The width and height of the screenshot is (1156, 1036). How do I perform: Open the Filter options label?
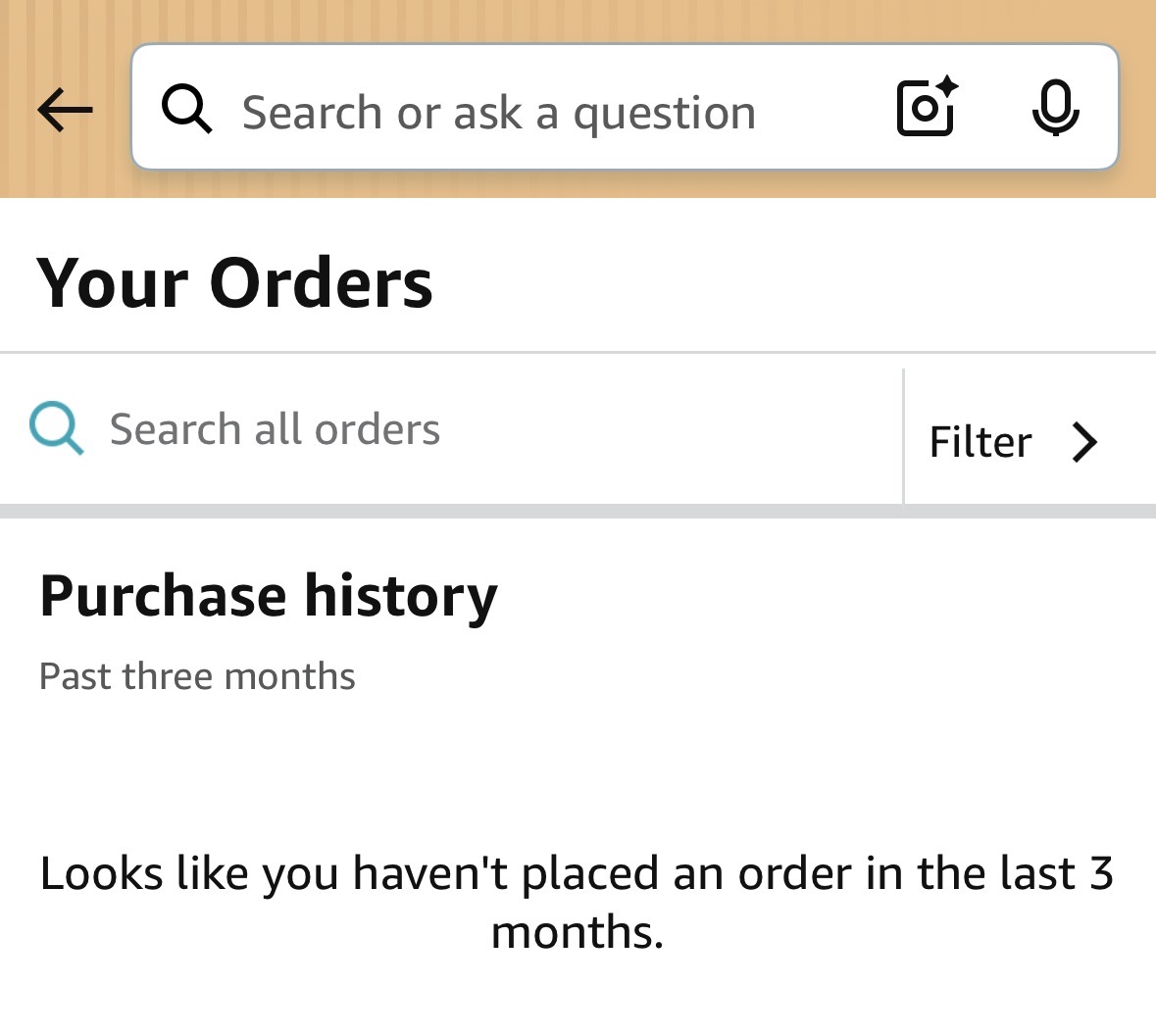pyautogui.click(x=980, y=442)
